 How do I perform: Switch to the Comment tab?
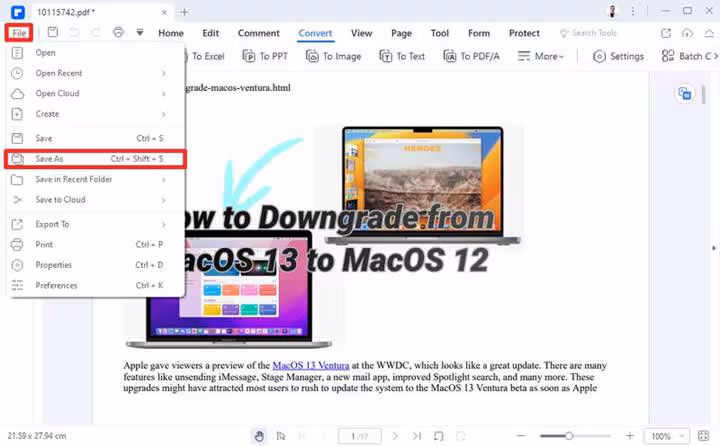pyautogui.click(x=259, y=33)
